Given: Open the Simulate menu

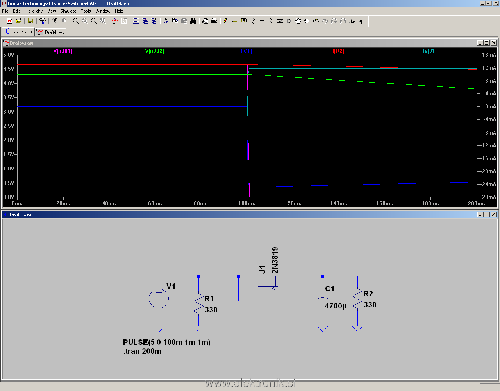Looking at the screenshot, I should 68,11.
